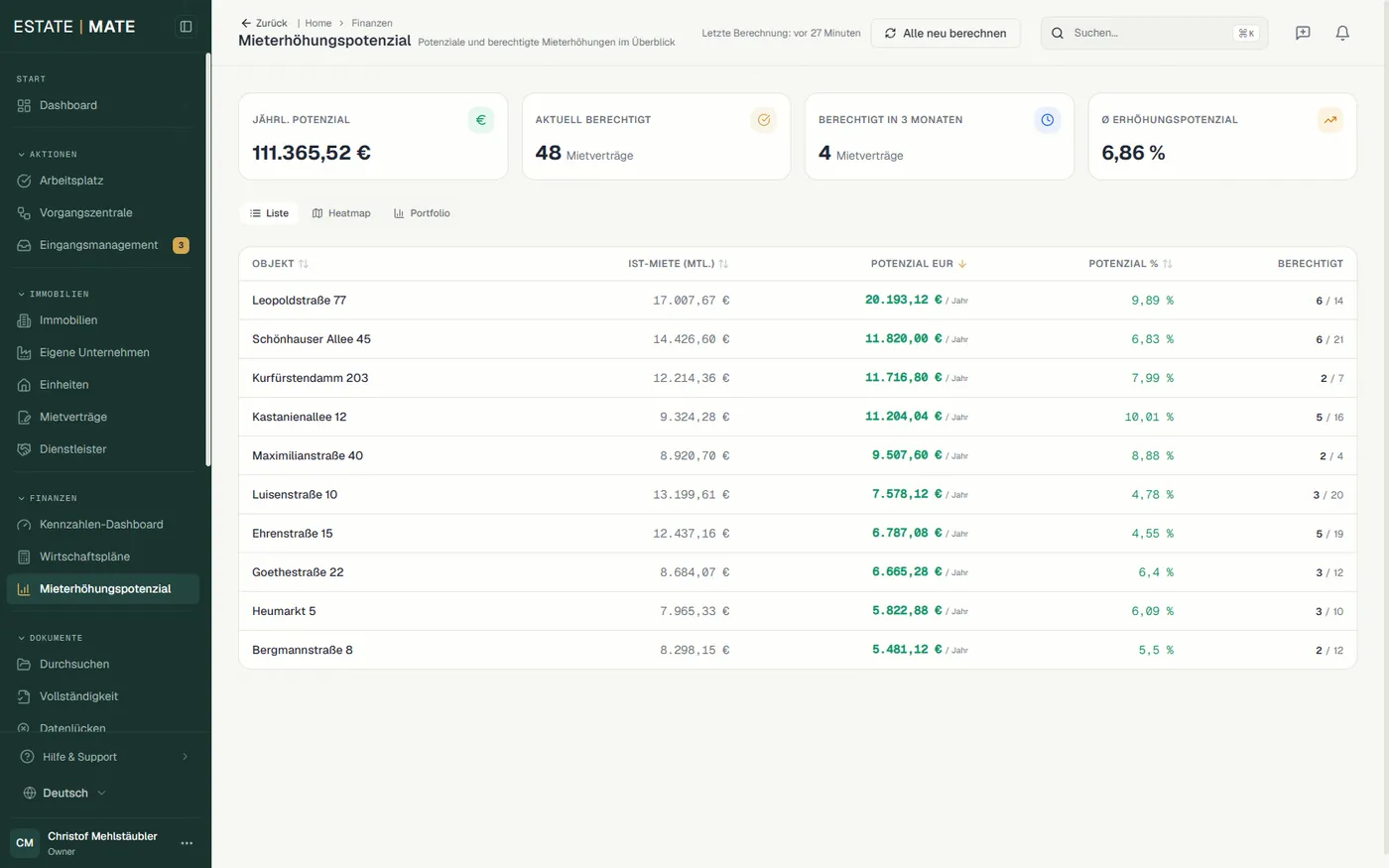Screen dimensions: 1389x868
Task: Go back via Zurück link
Action: (264, 23)
